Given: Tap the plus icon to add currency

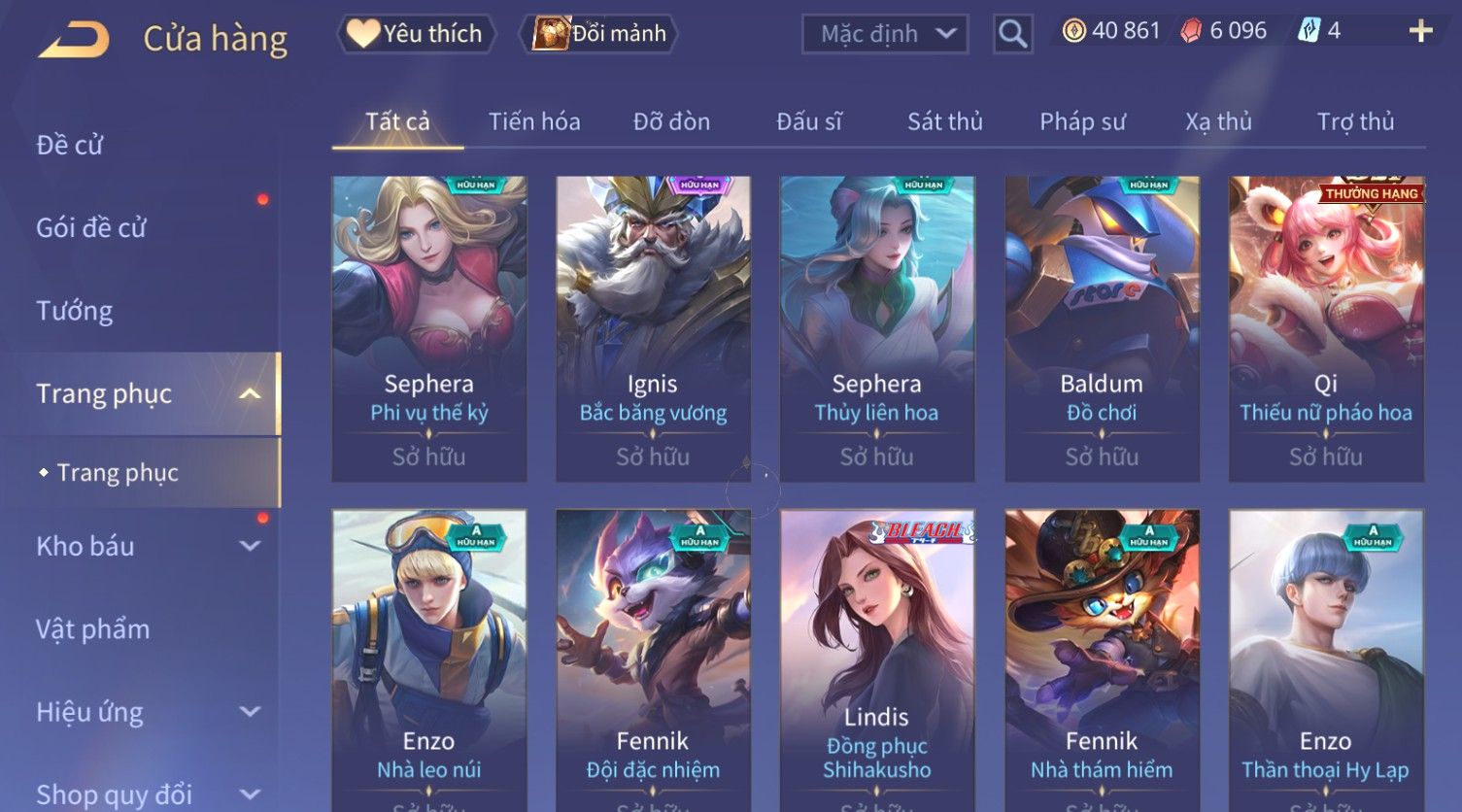Looking at the screenshot, I should pyautogui.click(x=1420, y=31).
